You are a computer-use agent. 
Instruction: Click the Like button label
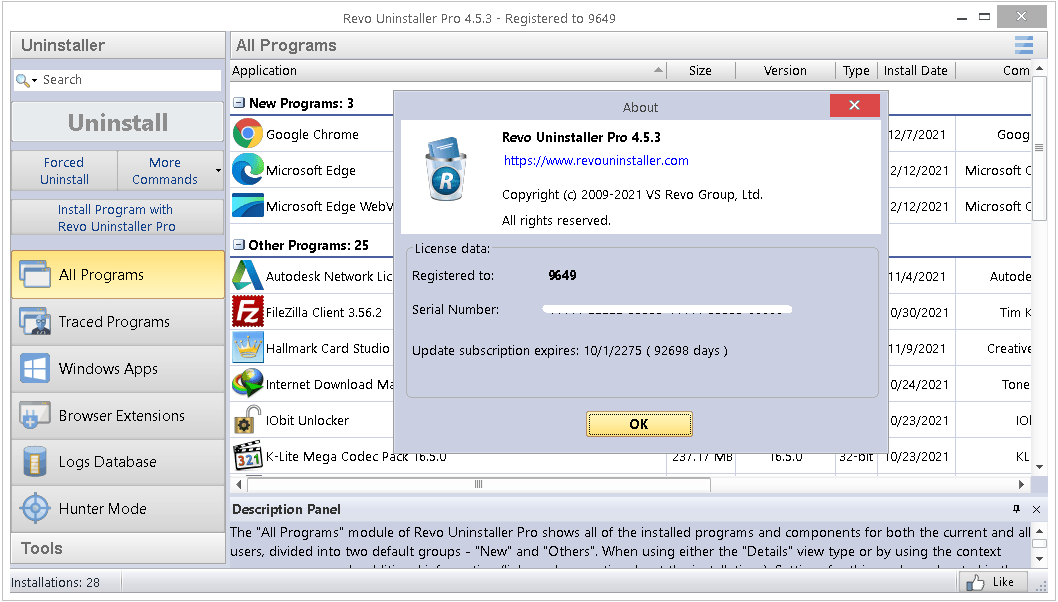click(1003, 582)
